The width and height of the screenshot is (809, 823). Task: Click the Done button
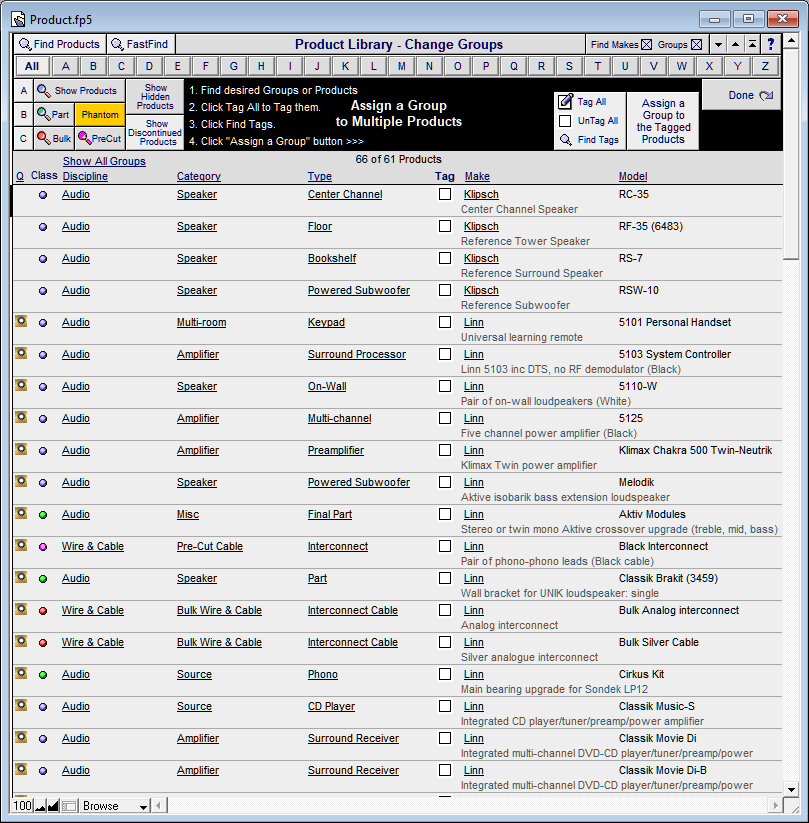[741, 95]
